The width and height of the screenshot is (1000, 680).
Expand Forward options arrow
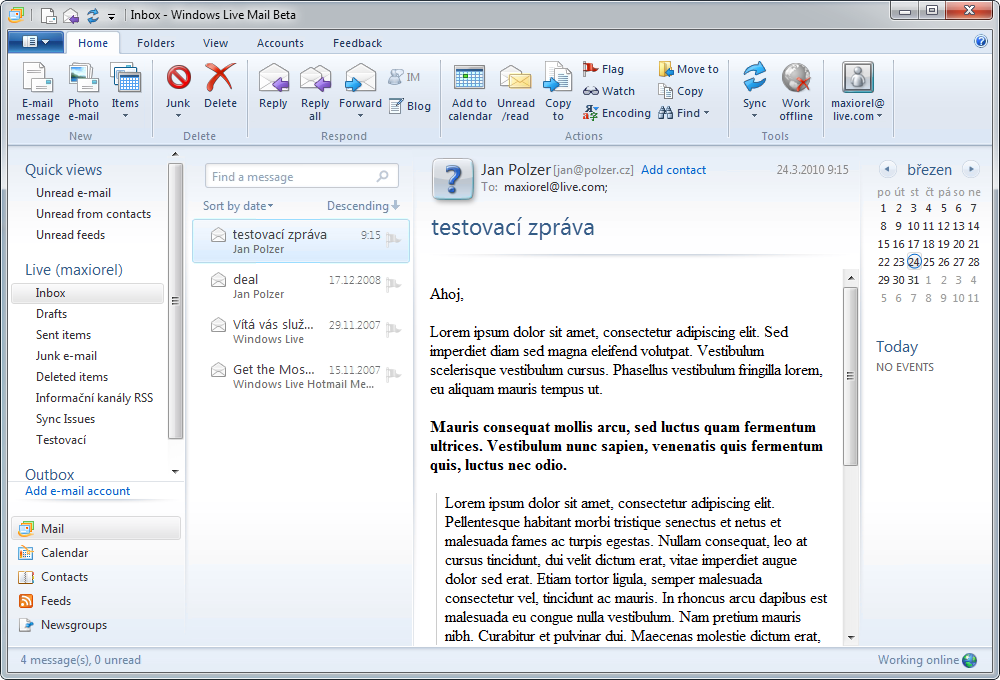coord(360,116)
